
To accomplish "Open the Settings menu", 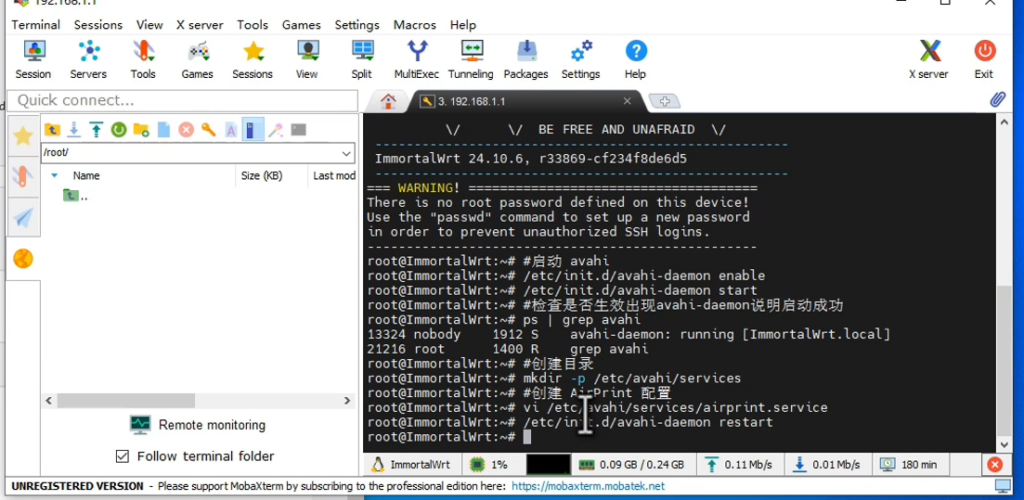I will (357, 25).
